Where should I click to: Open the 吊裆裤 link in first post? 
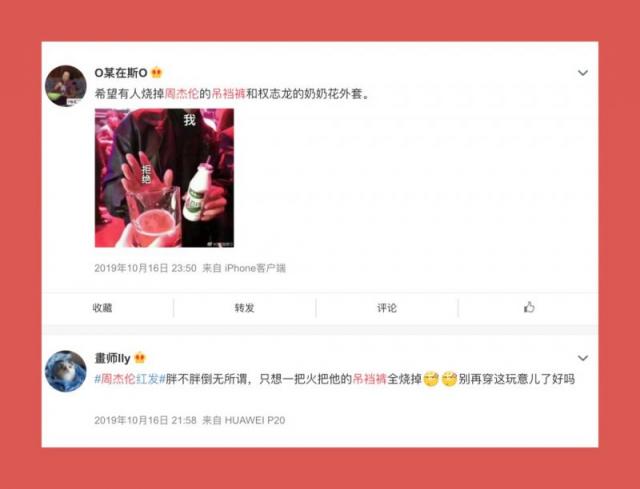229,94
